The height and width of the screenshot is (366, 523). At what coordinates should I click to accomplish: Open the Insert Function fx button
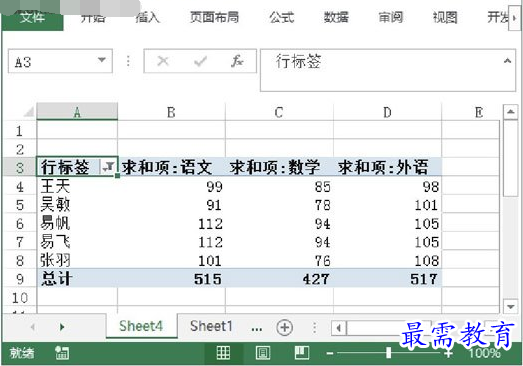pyautogui.click(x=237, y=61)
